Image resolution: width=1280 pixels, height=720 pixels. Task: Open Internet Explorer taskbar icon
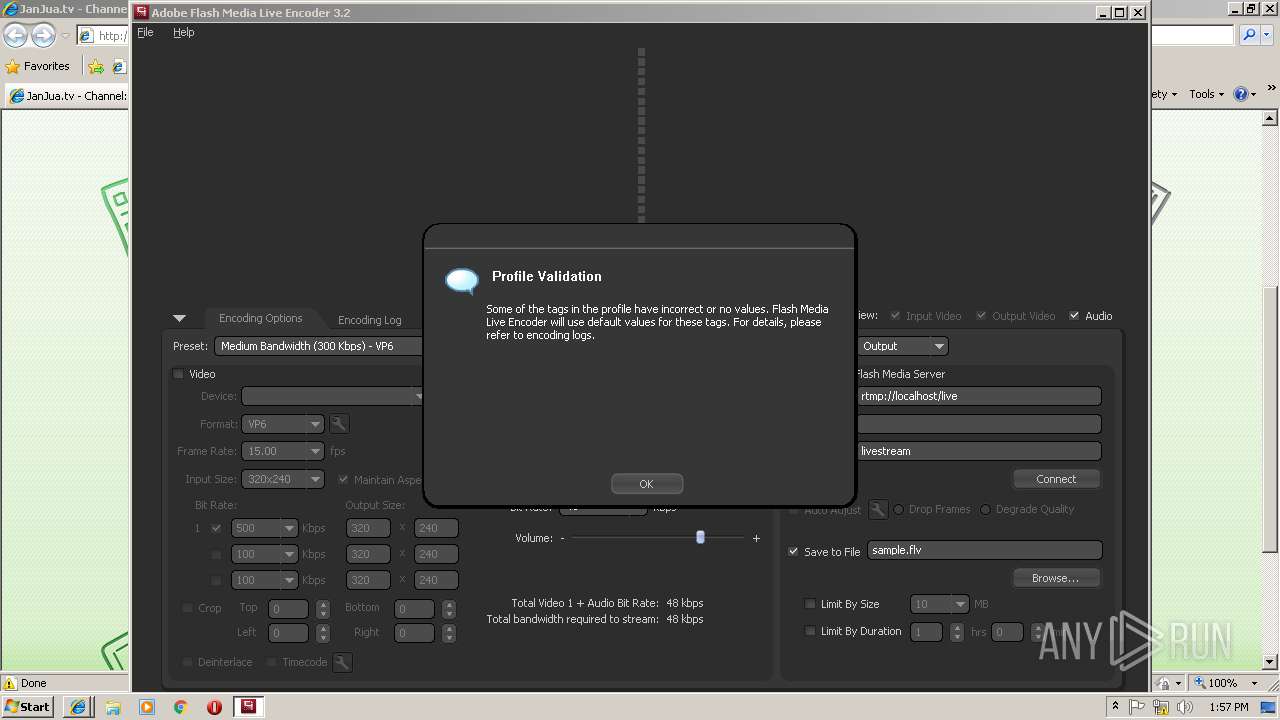point(78,707)
